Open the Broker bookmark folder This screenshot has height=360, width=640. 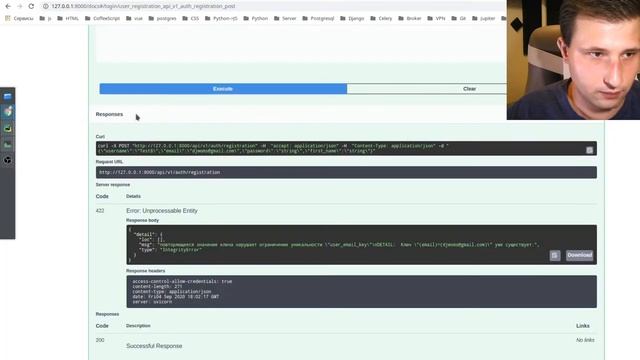tap(409, 18)
